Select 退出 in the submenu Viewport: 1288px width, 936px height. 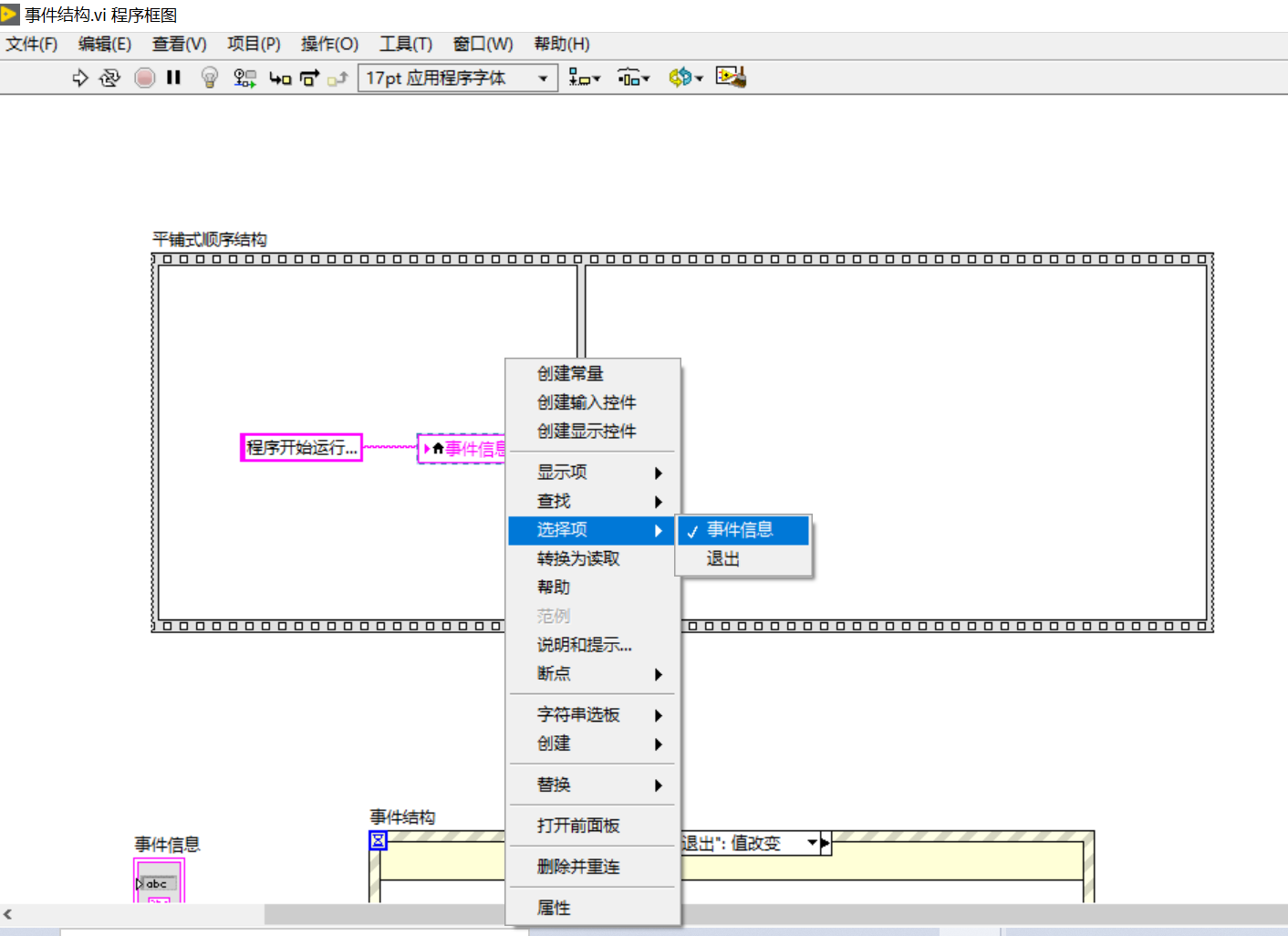coord(743,558)
